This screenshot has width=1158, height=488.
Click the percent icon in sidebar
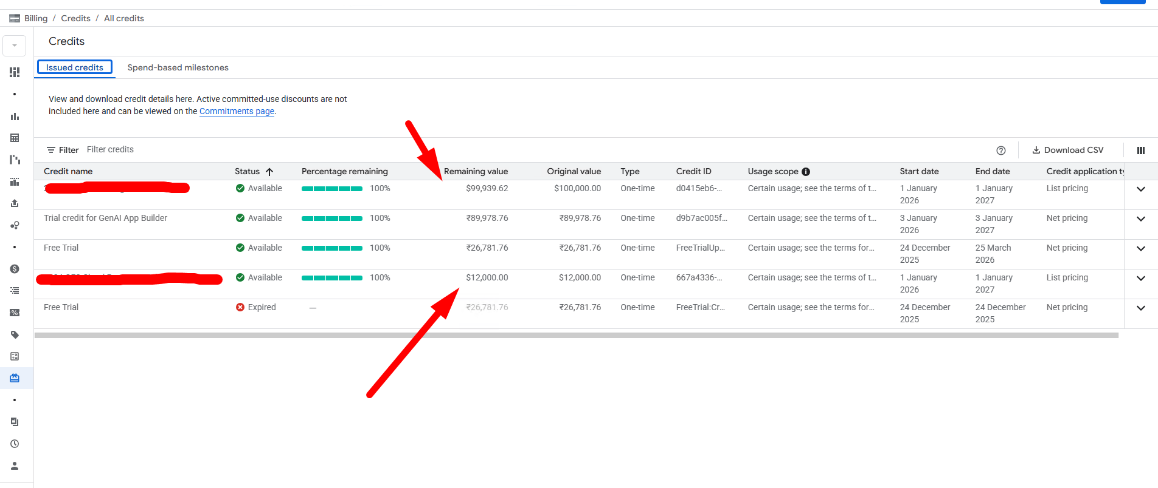coord(15,312)
